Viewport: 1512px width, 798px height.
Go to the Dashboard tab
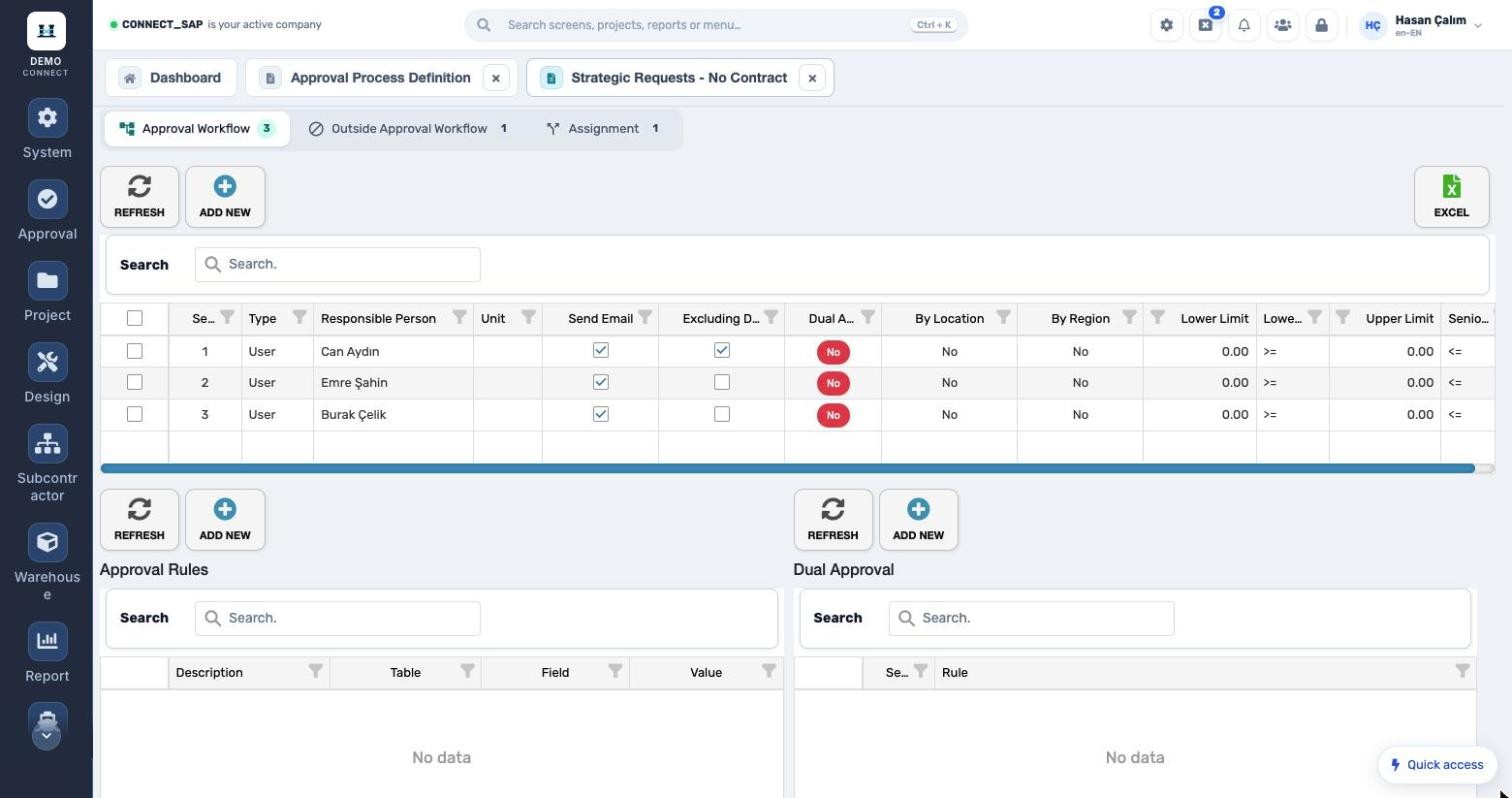coord(171,78)
